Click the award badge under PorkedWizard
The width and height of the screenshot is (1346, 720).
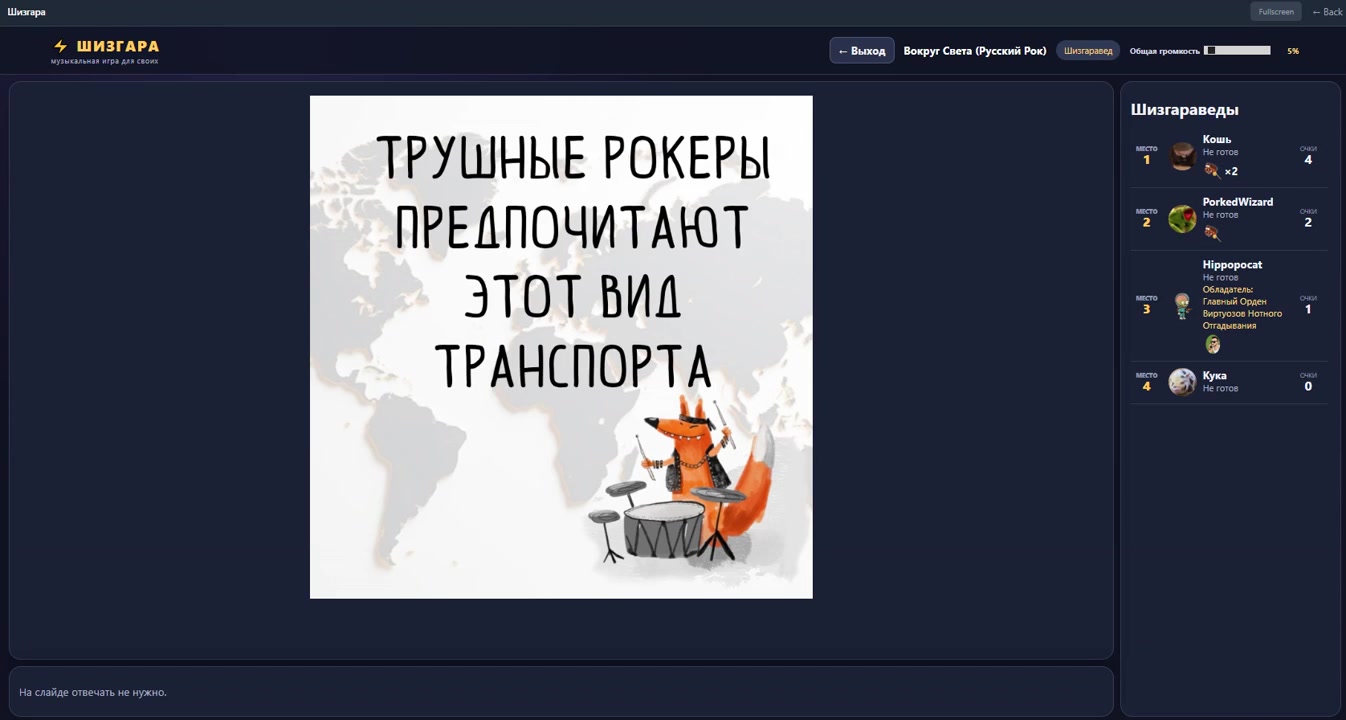tap(1212, 233)
